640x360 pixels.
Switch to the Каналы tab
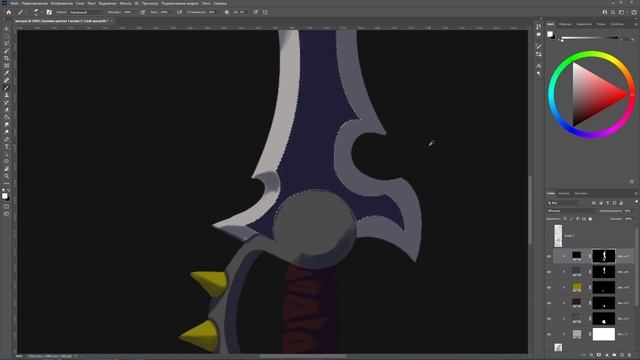564,193
